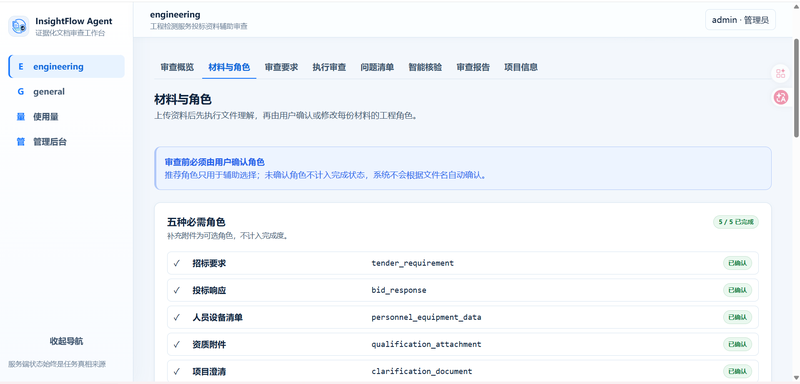Click the InsightFlow Agent logo icon
Image resolution: width=800 pixels, height=384 pixels.
coord(19,26)
